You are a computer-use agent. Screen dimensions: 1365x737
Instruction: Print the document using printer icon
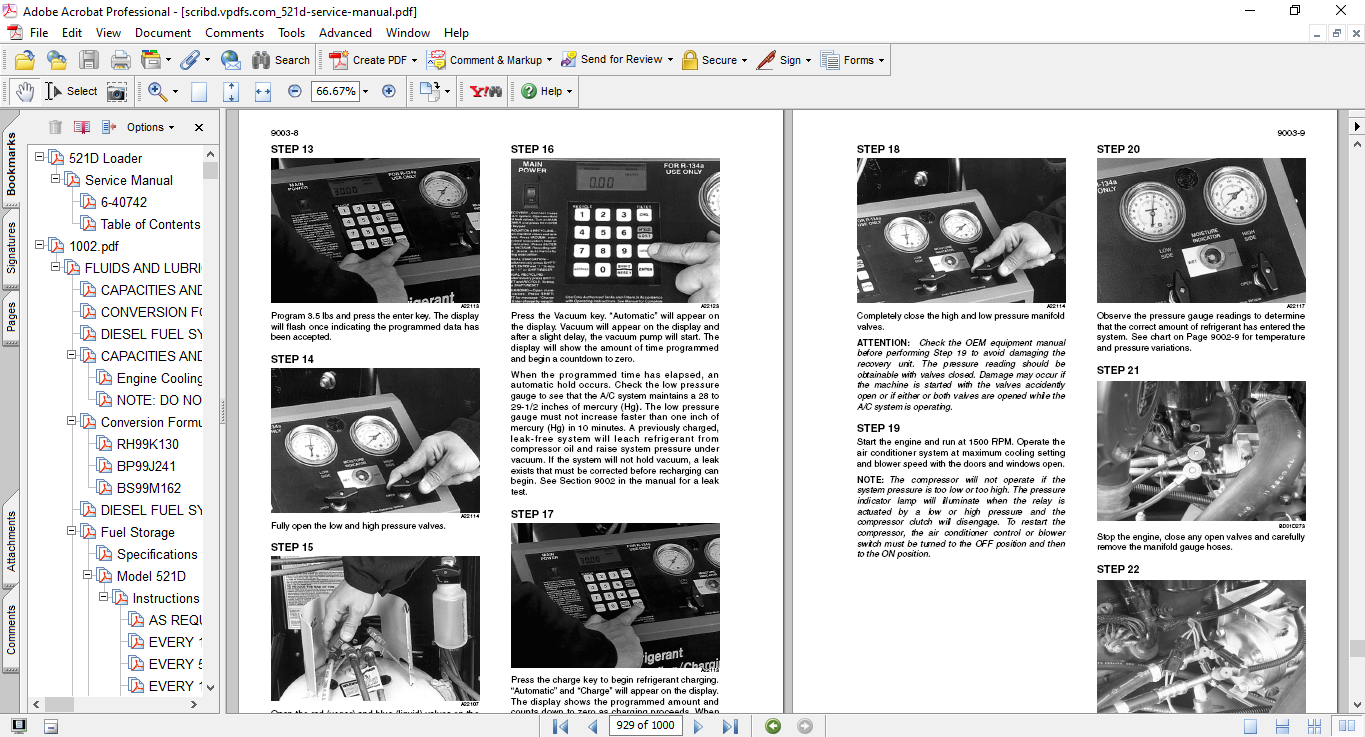point(121,60)
